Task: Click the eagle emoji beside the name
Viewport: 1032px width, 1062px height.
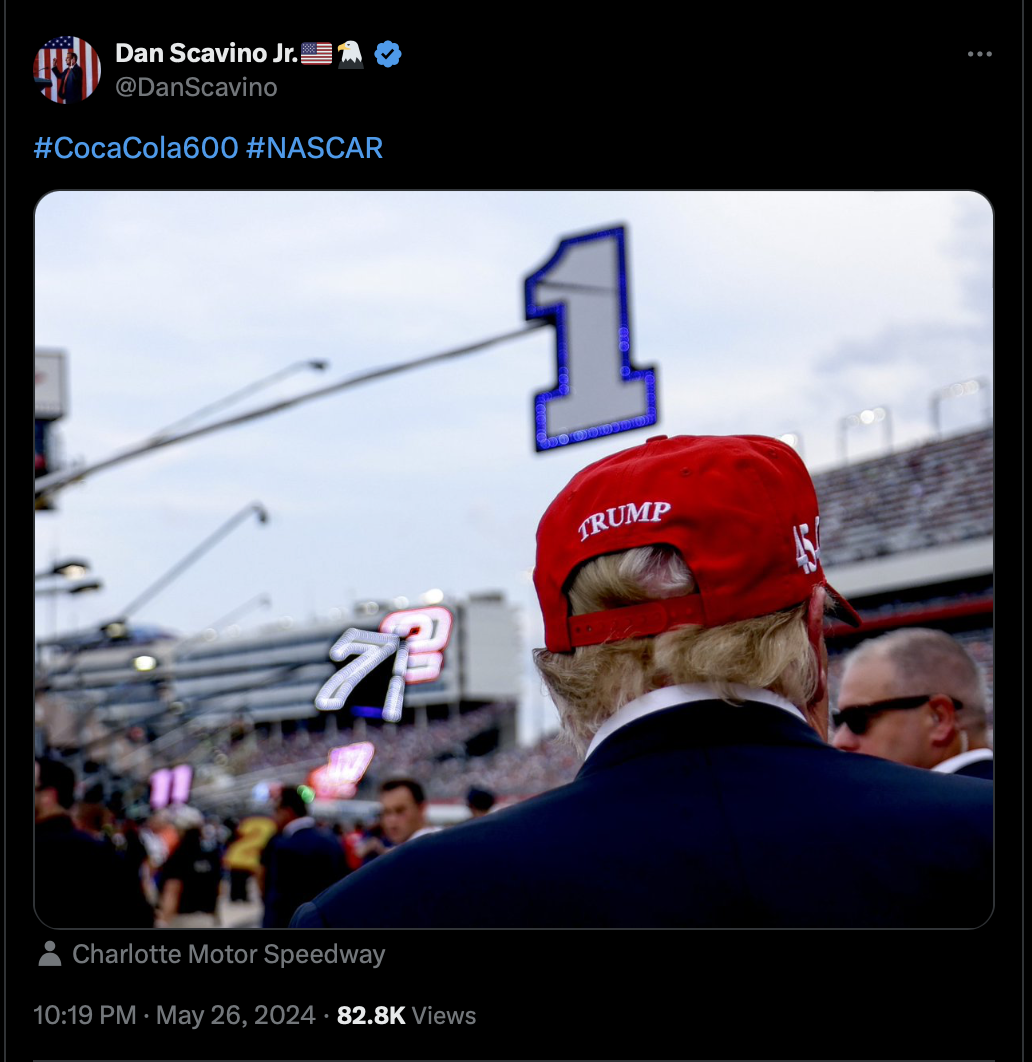Action: (x=351, y=54)
